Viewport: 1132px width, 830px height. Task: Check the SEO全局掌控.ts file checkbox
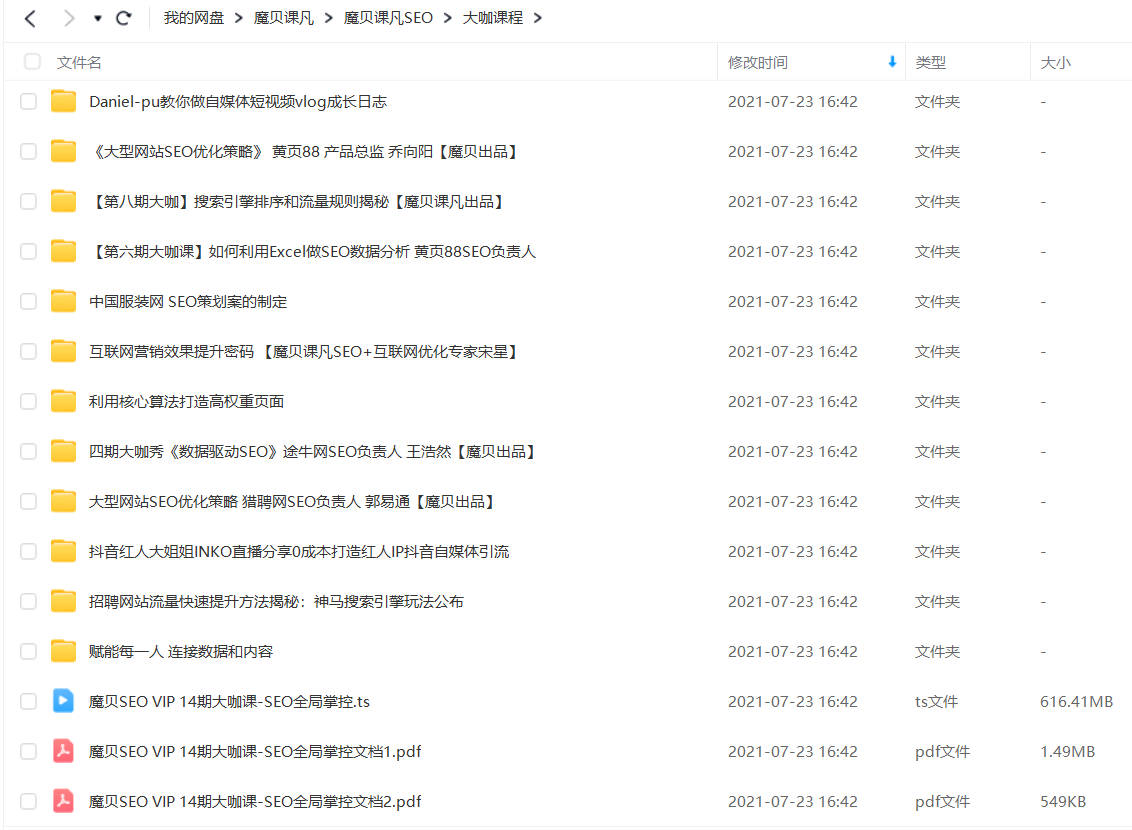click(28, 701)
